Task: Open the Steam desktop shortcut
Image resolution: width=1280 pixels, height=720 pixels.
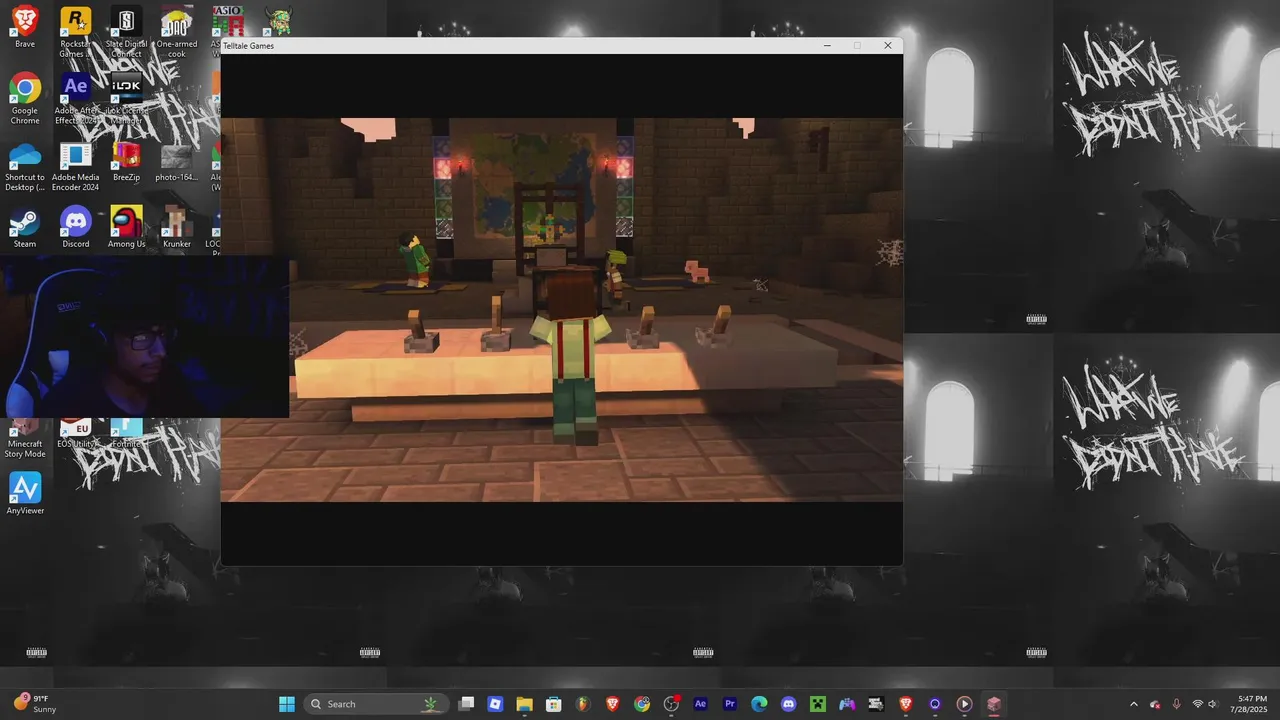Action: point(25,228)
